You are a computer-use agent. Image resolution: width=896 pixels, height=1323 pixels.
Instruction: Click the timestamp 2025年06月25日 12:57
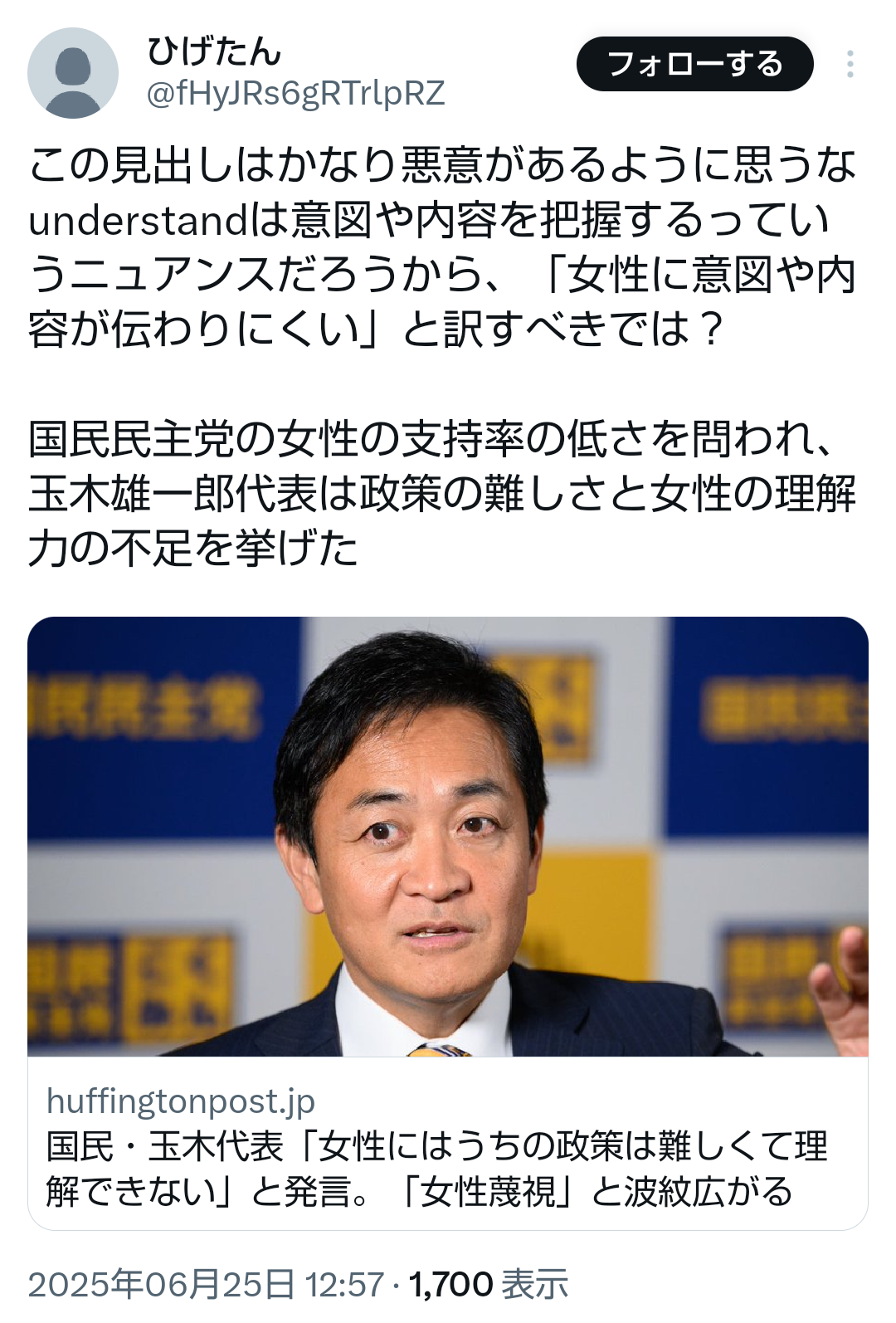[x=206, y=1284]
